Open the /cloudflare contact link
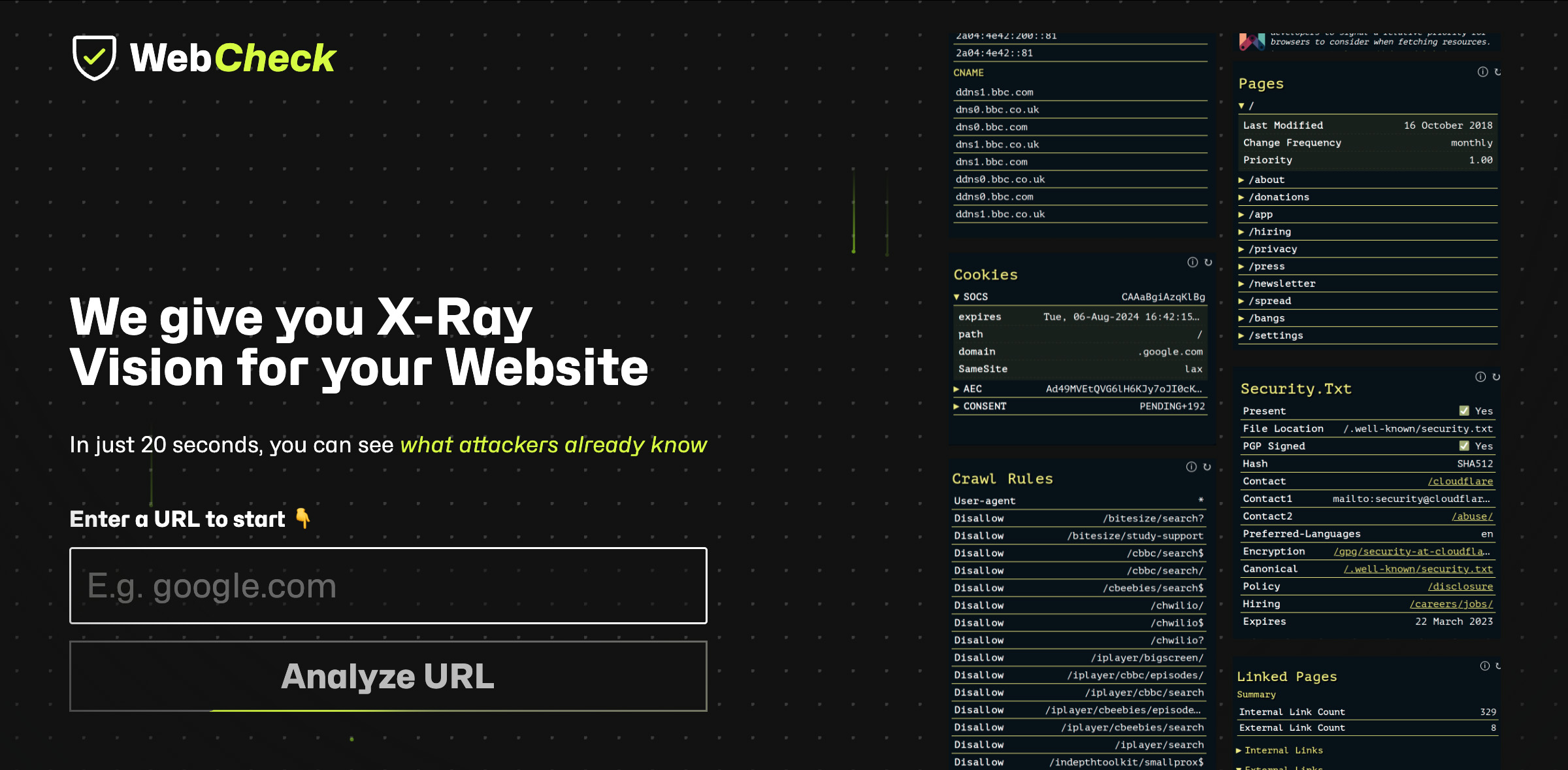Image resolution: width=1568 pixels, height=770 pixels. tap(1460, 481)
